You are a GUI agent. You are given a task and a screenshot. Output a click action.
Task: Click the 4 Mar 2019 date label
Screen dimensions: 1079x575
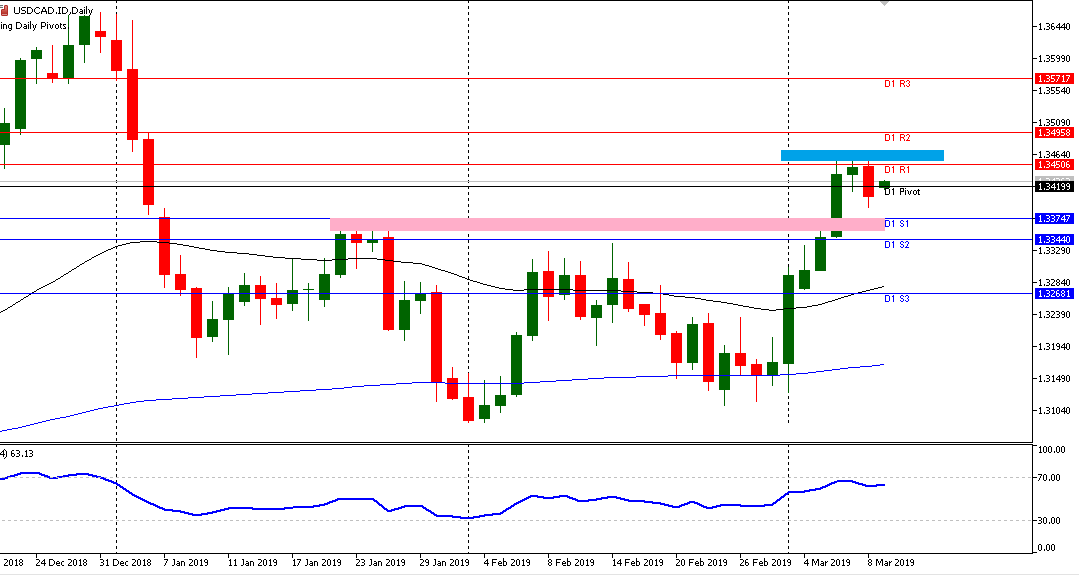point(828,562)
